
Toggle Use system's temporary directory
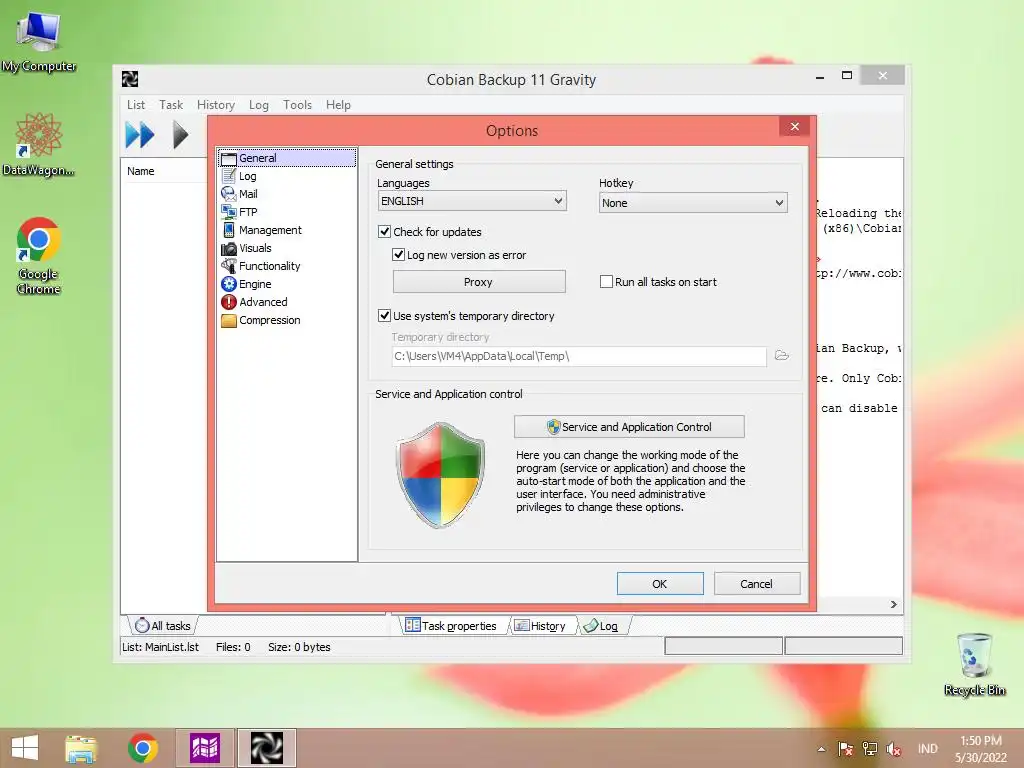pyautogui.click(x=385, y=315)
